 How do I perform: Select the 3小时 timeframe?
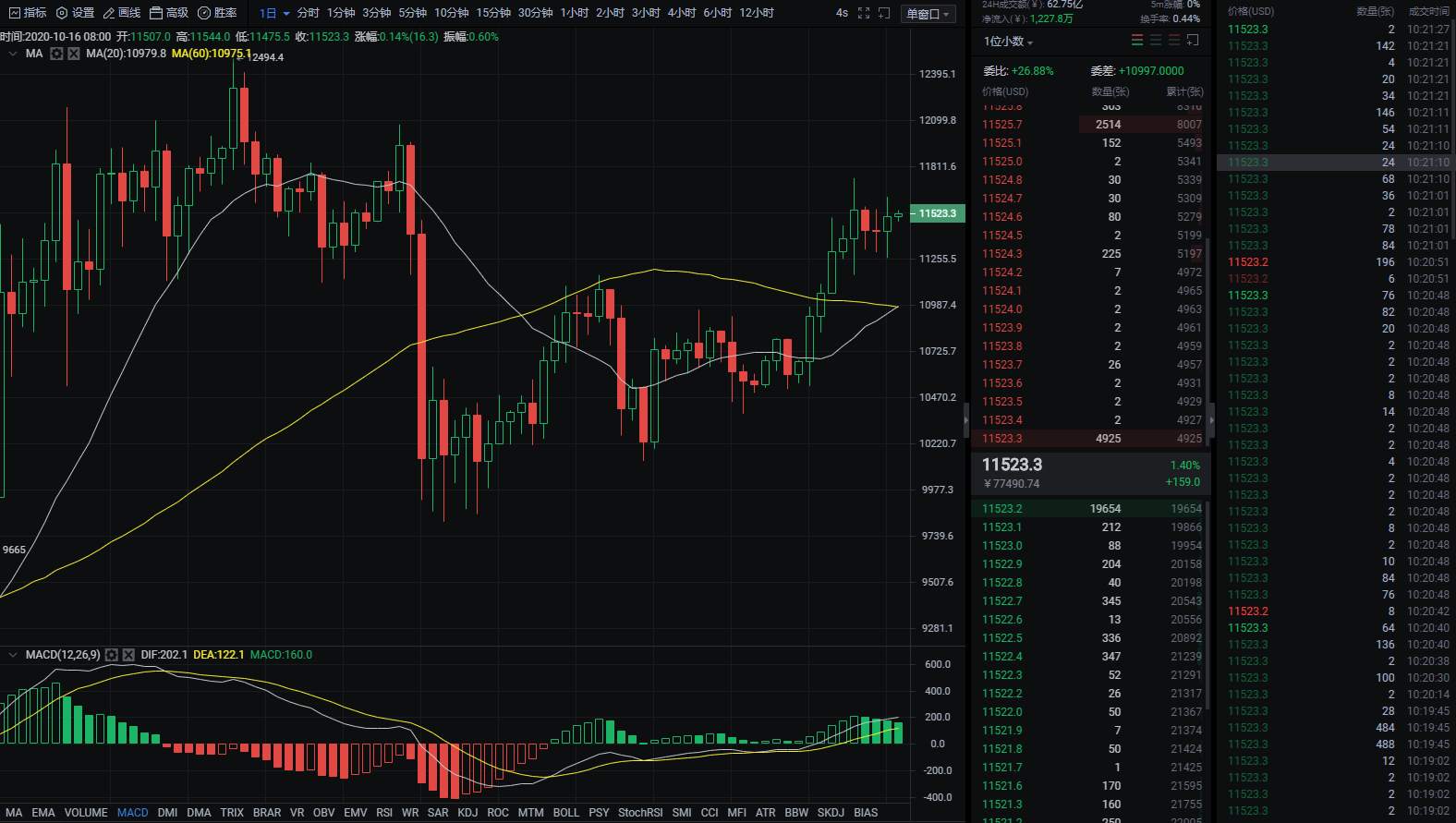pyautogui.click(x=646, y=13)
